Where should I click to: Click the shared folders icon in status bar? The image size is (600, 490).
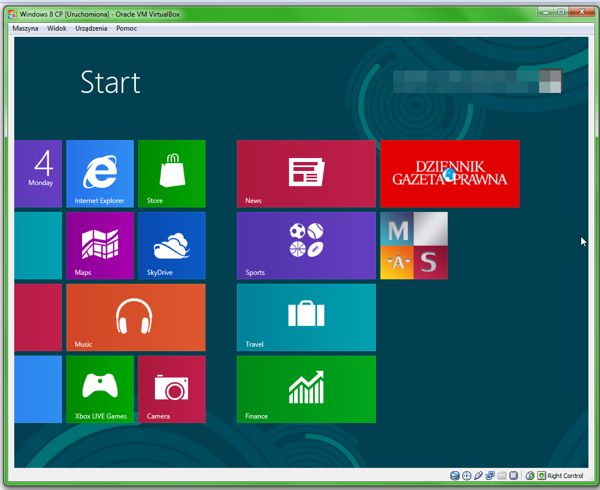[502, 475]
